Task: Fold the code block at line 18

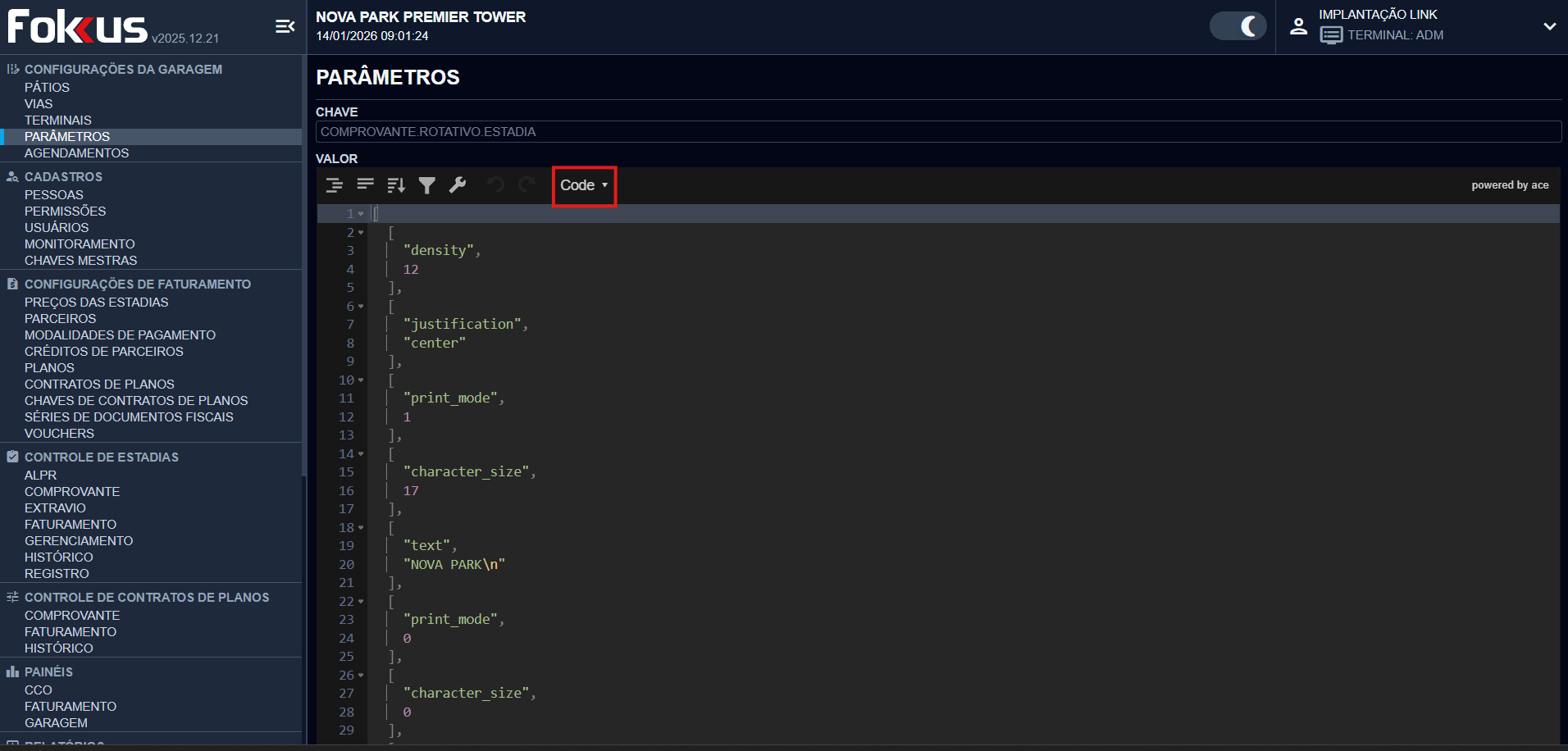Action: [x=361, y=528]
